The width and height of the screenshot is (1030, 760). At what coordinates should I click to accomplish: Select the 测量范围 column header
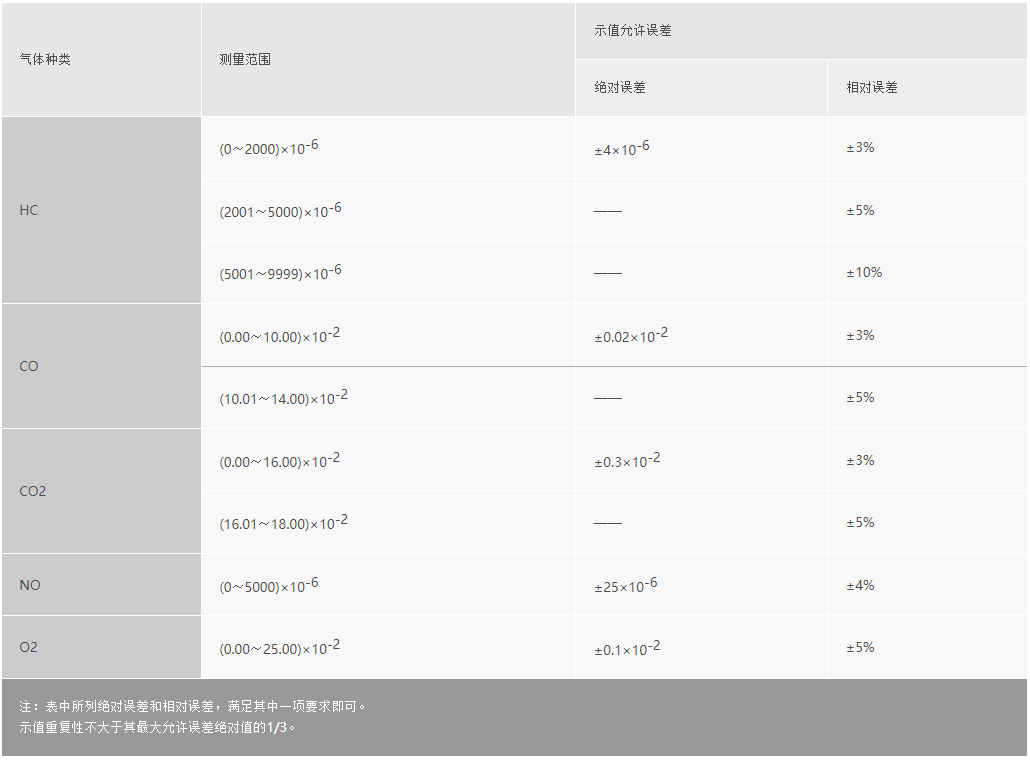[x=245, y=60]
